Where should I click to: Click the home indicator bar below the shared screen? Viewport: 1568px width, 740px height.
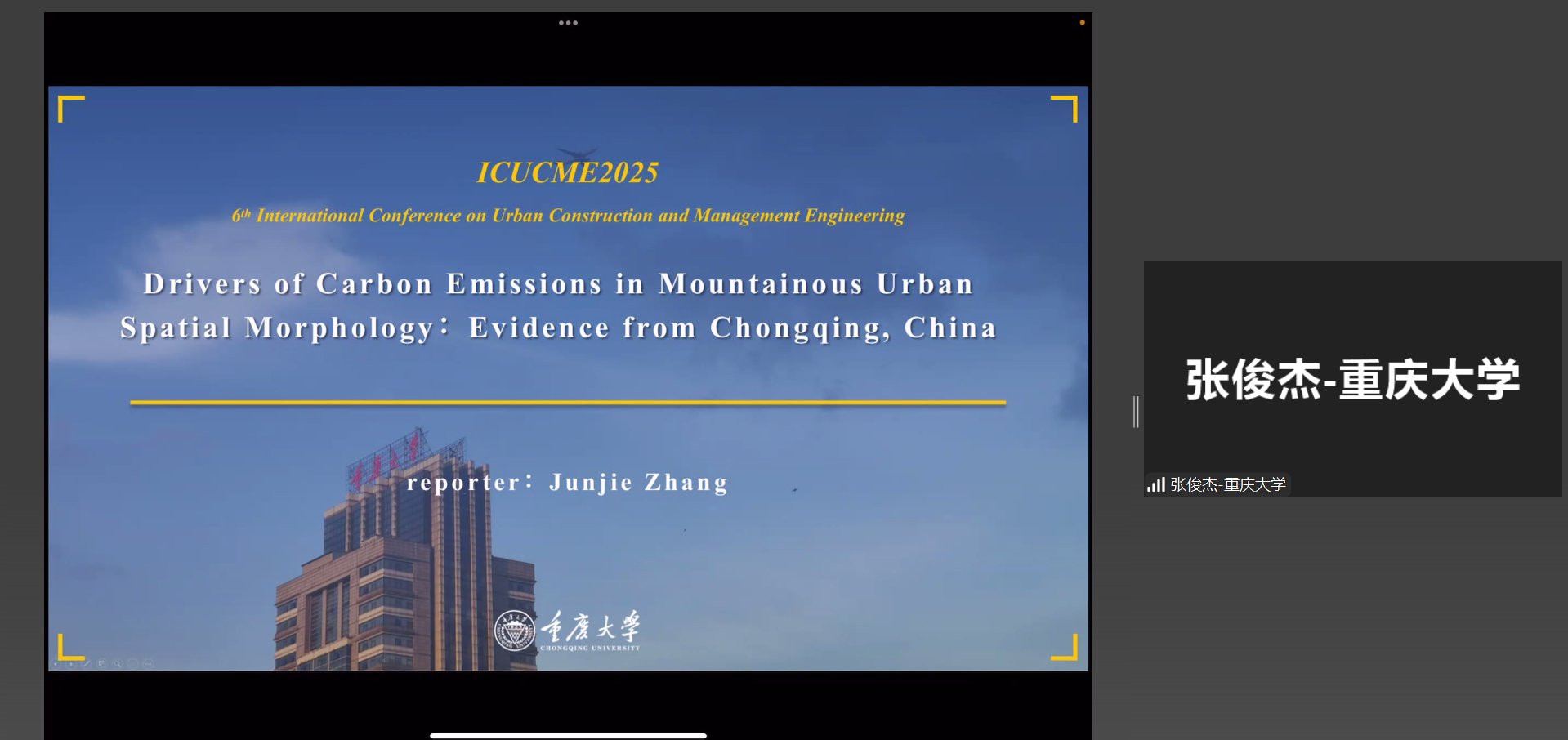coord(568,735)
